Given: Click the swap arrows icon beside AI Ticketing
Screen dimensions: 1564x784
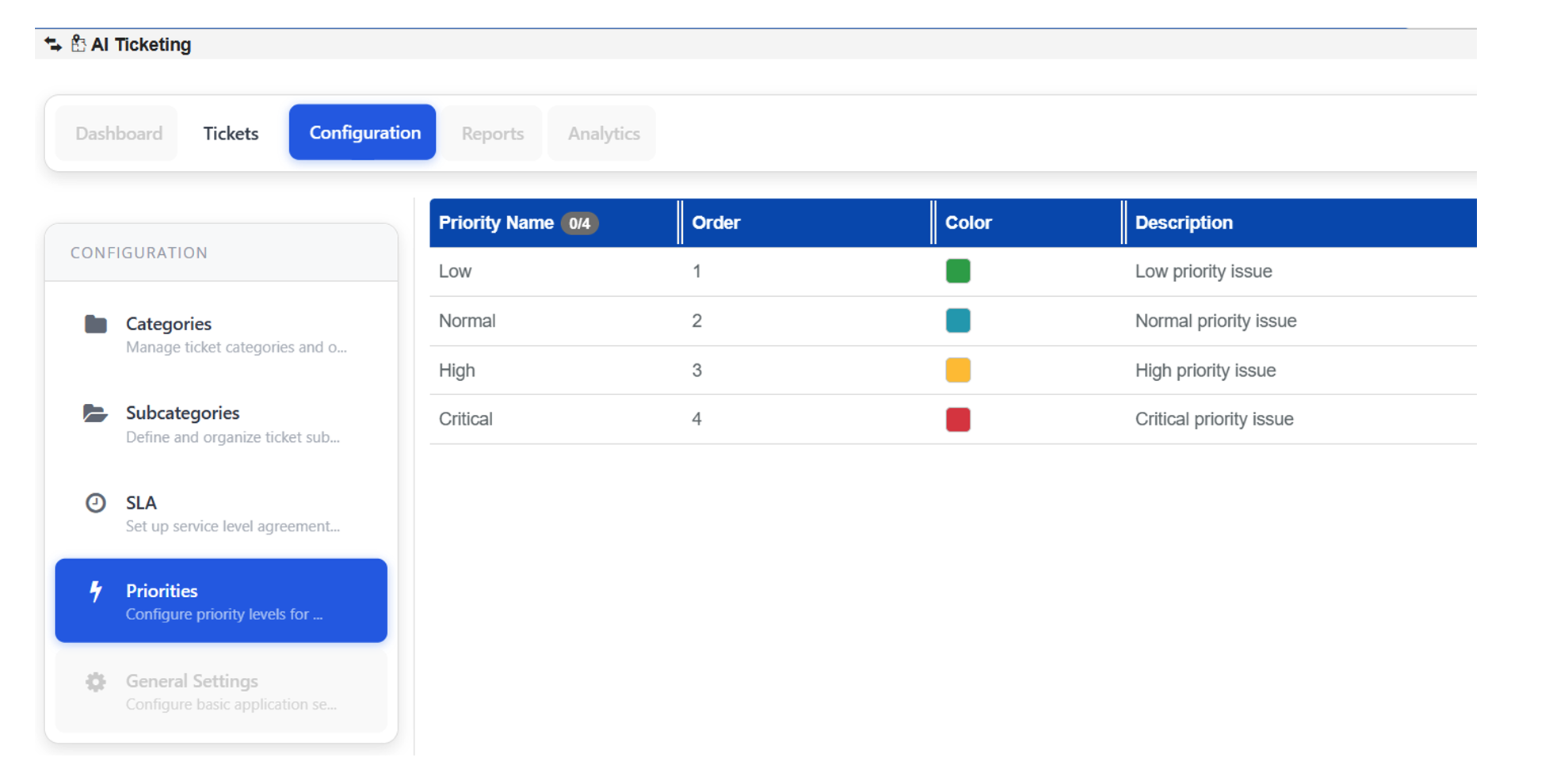Looking at the screenshot, I should pos(53,44).
